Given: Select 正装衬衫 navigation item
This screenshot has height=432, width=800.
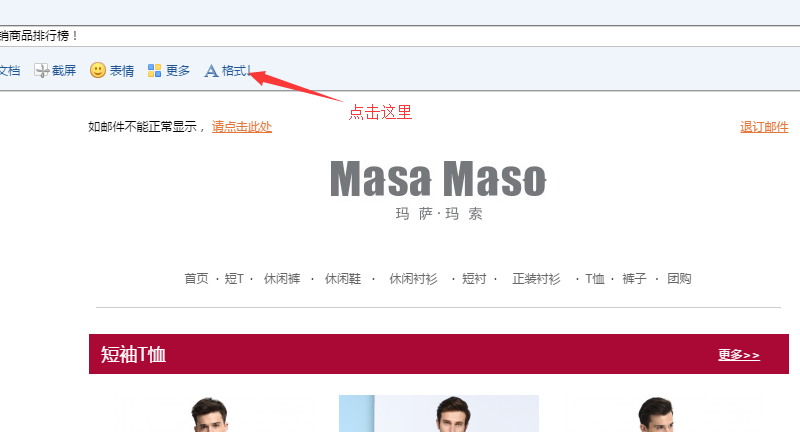Looking at the screenshot, I should point(536,278).
